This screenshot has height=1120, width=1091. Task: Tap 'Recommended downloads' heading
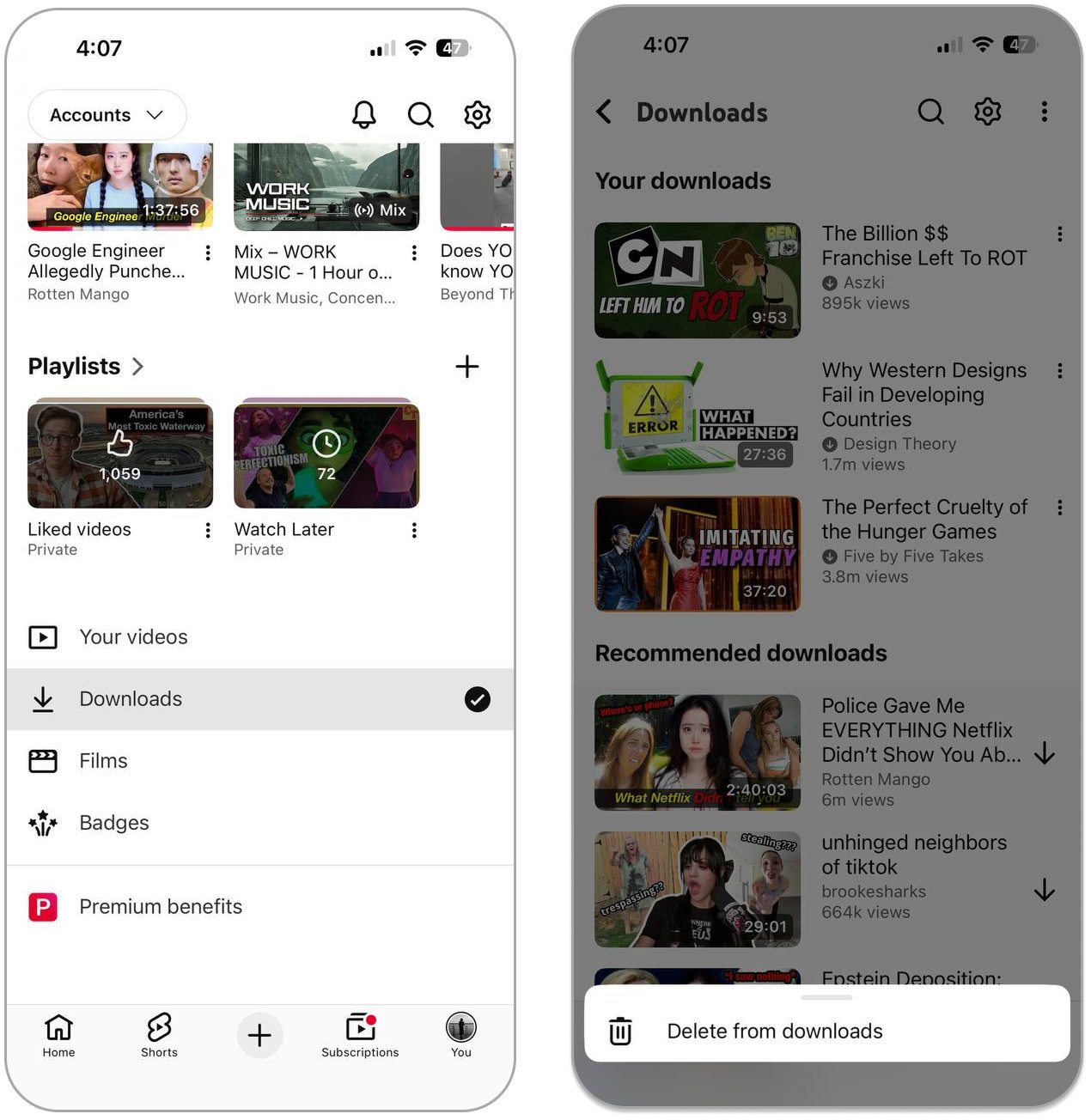[741, 654]
